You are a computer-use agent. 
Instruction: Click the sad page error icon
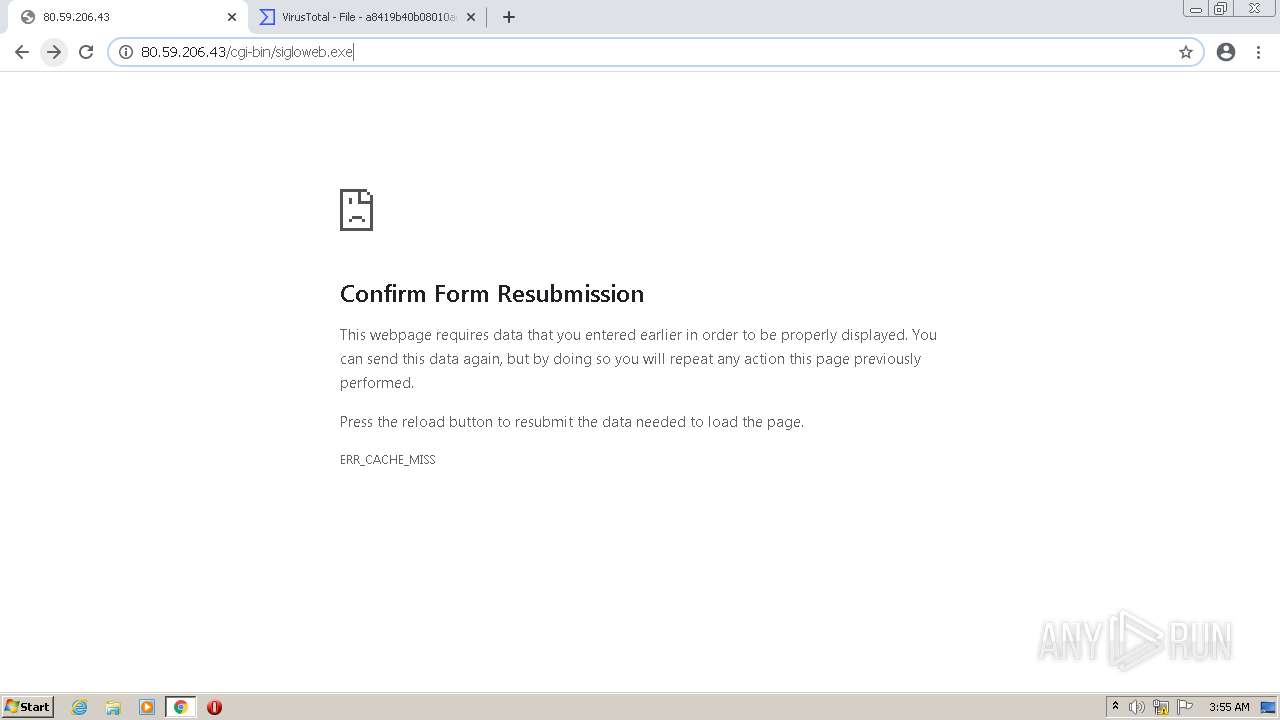356,210
